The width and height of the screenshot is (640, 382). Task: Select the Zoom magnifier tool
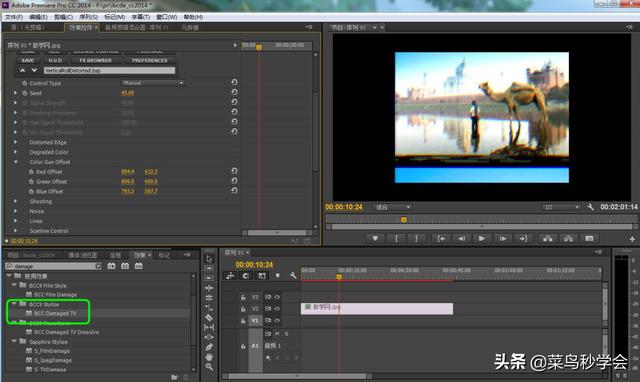(x=209, y=367)
